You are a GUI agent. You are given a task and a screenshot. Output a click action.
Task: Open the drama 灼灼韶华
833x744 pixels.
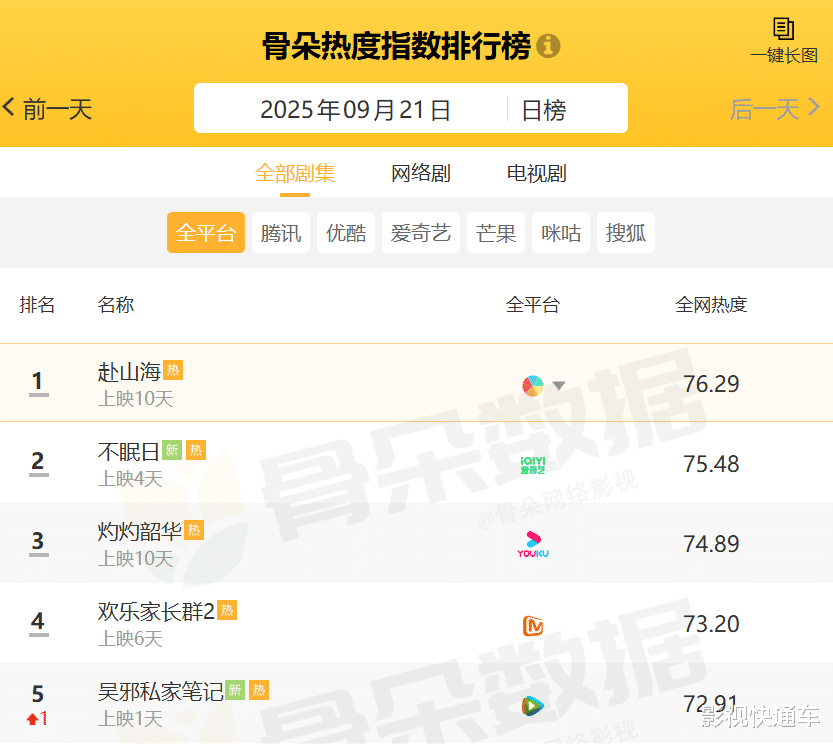coord(140,531)
